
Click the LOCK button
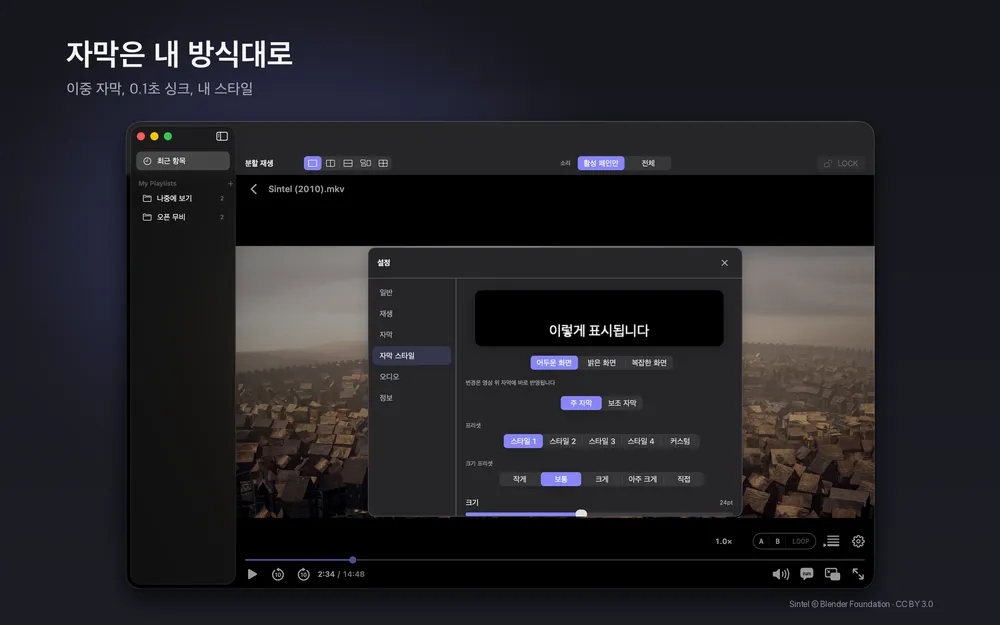841,163
